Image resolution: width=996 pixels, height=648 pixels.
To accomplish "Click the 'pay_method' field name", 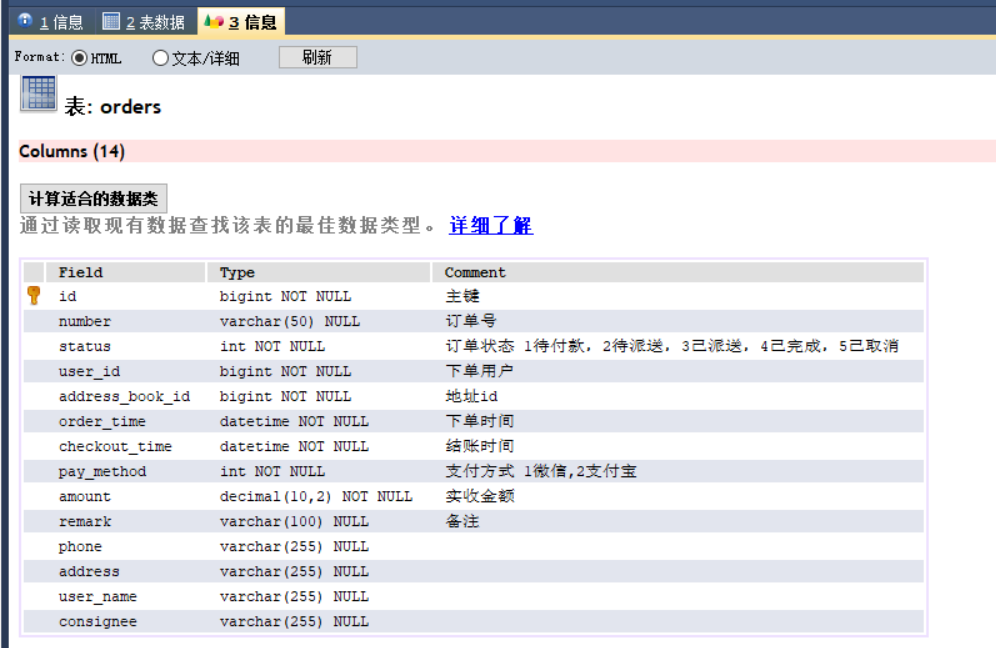I will [x=102, y=471].
